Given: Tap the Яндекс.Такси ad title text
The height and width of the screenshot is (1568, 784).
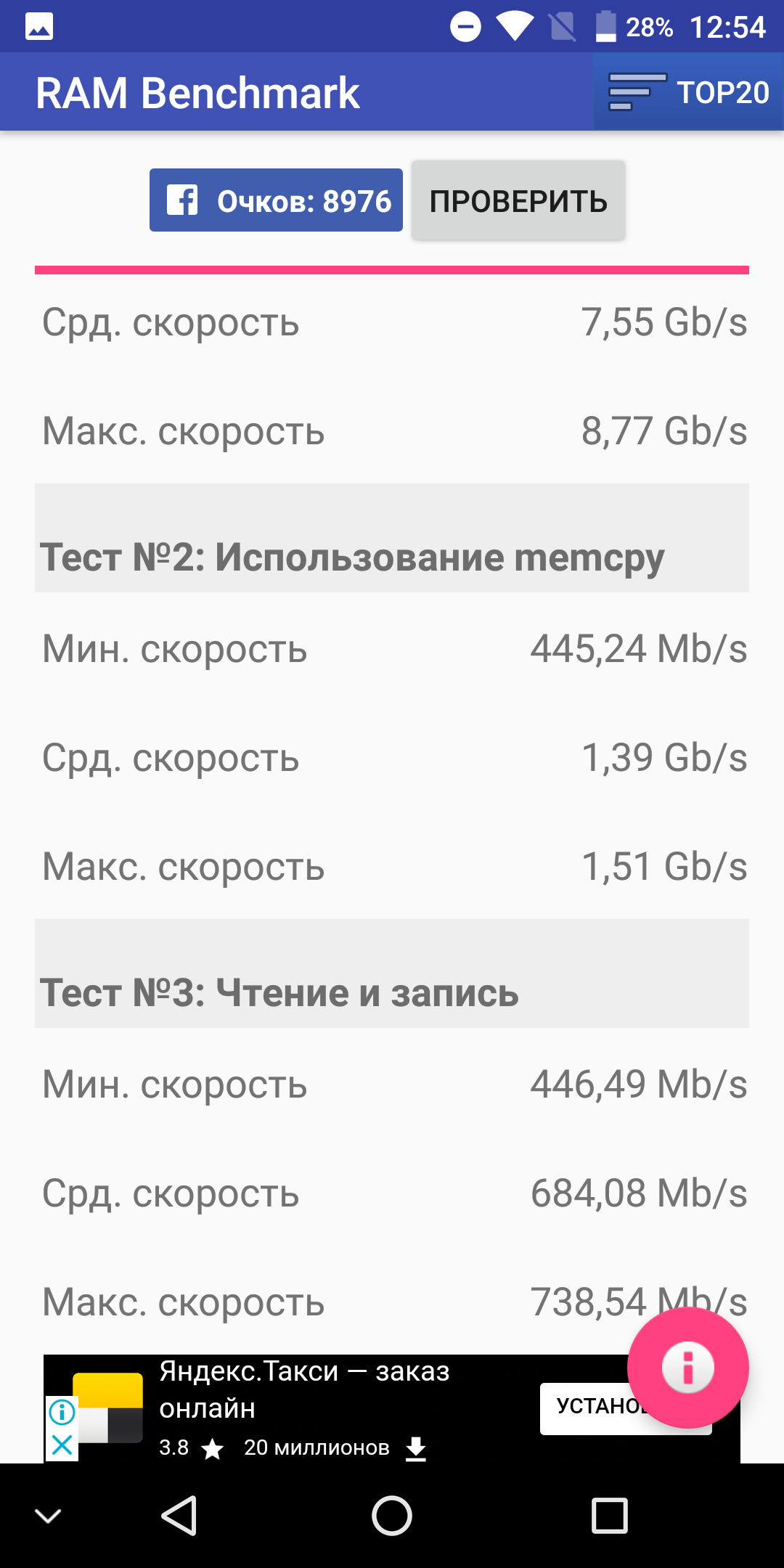Looking at the screenshot, I should [x=304, y=1389].
